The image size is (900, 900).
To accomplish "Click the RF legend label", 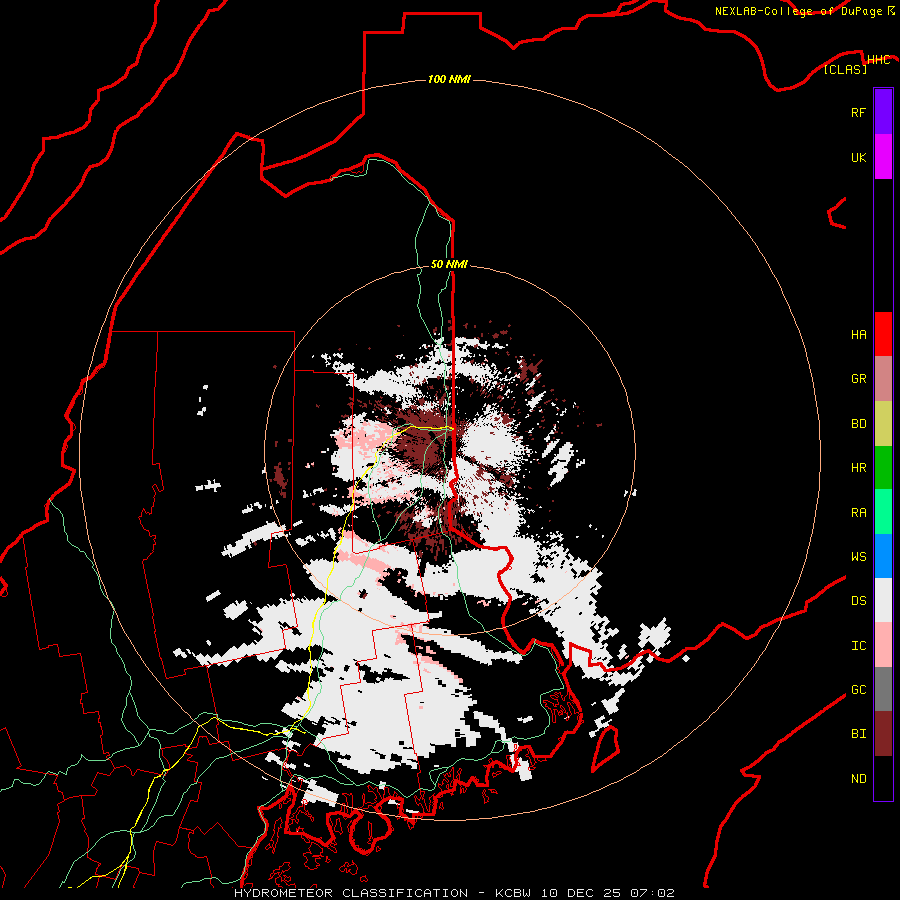I will point(858,113).
